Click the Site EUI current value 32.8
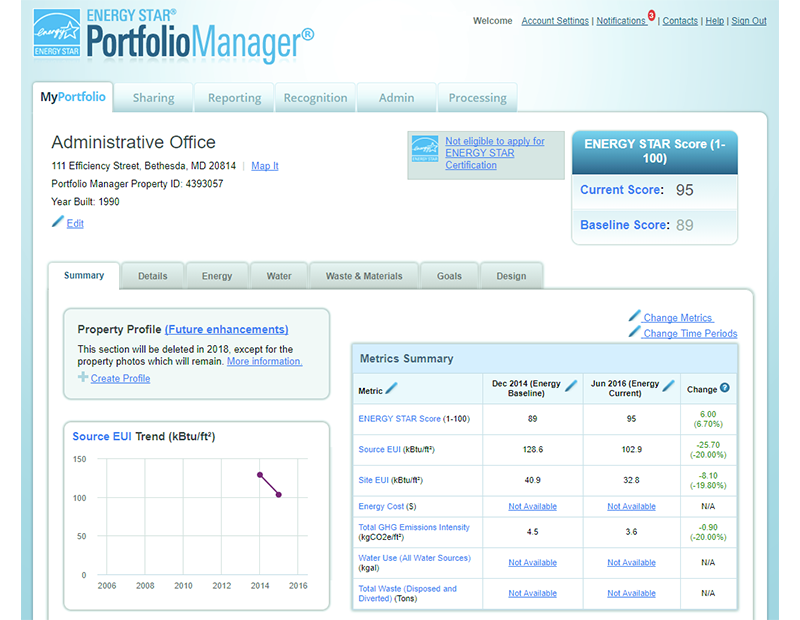800x620 pixels. point(631,480)
